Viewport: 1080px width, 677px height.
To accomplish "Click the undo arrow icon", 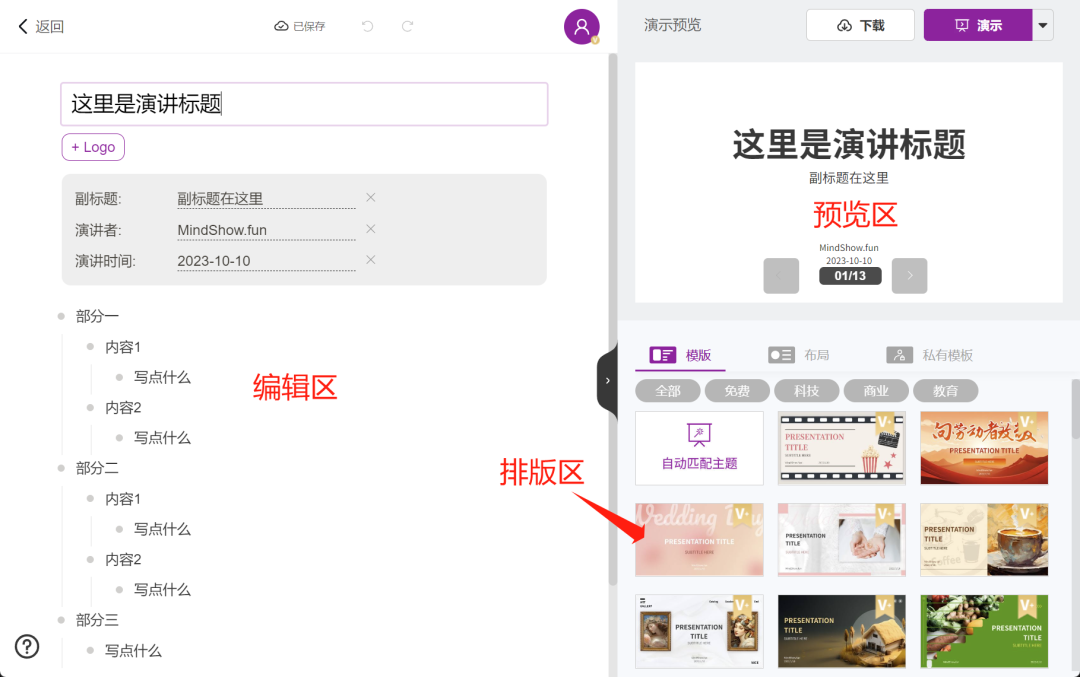I will [367, 26].
